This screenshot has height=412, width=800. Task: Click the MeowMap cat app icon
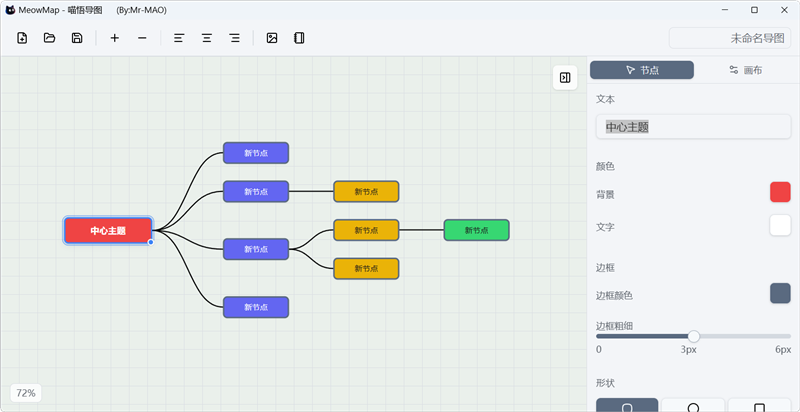click(10, 10)
